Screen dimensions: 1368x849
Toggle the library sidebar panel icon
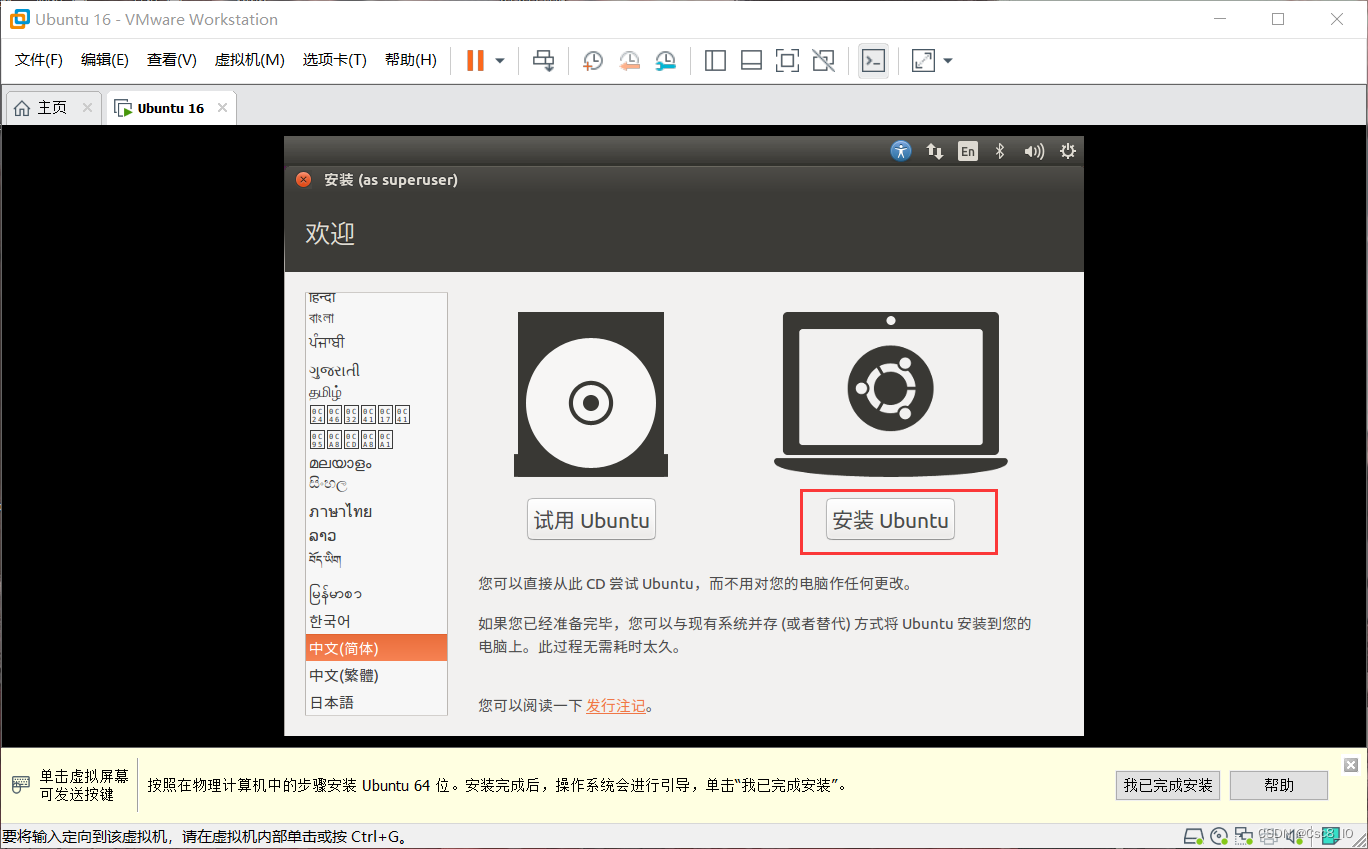[715, 61]
